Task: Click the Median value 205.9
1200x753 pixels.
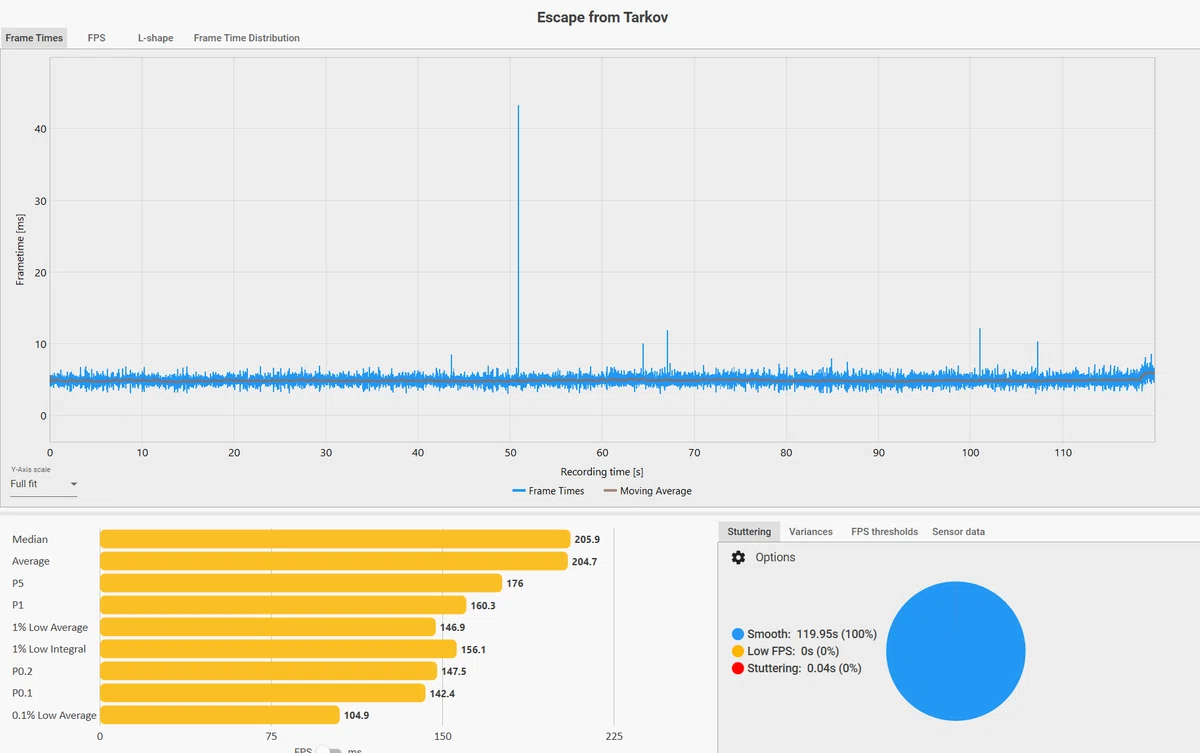Action: (x=587, y=539)
